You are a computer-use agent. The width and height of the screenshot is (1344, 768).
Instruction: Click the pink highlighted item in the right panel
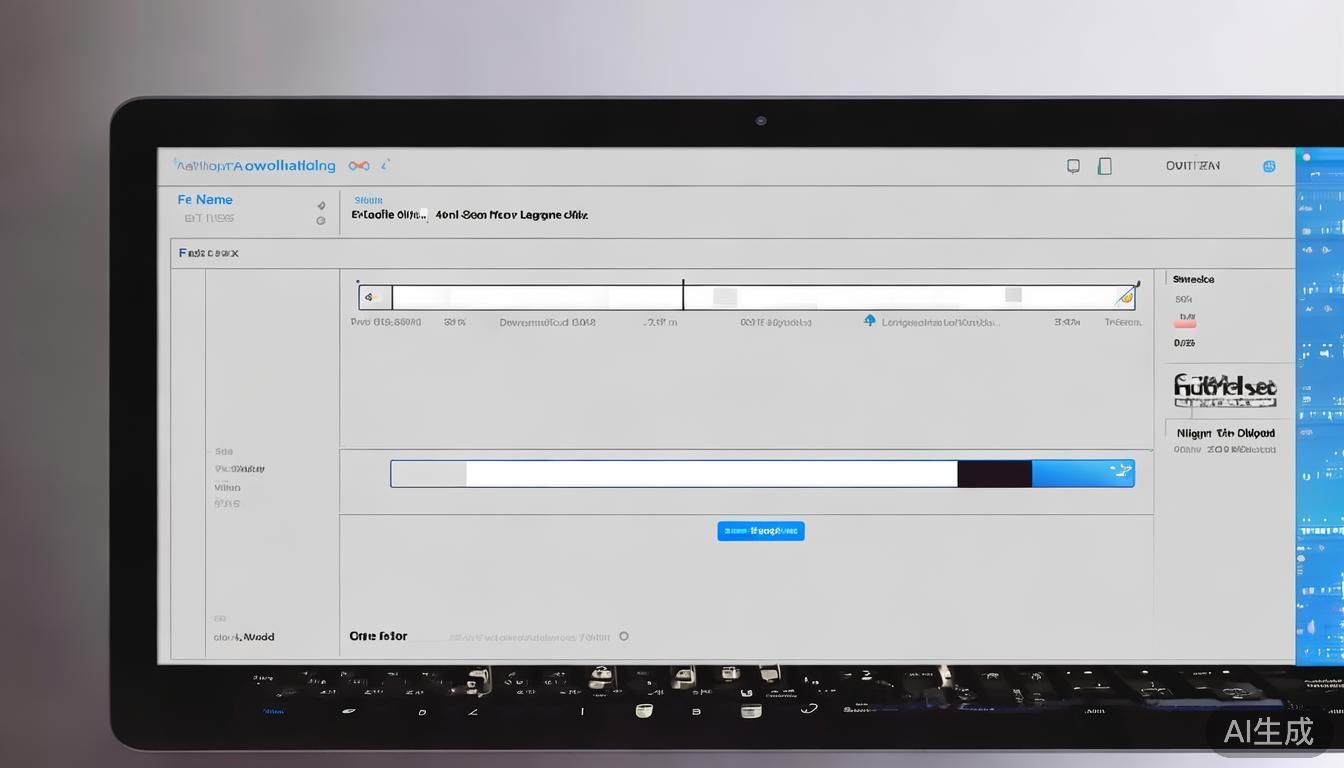(1185, 321)
